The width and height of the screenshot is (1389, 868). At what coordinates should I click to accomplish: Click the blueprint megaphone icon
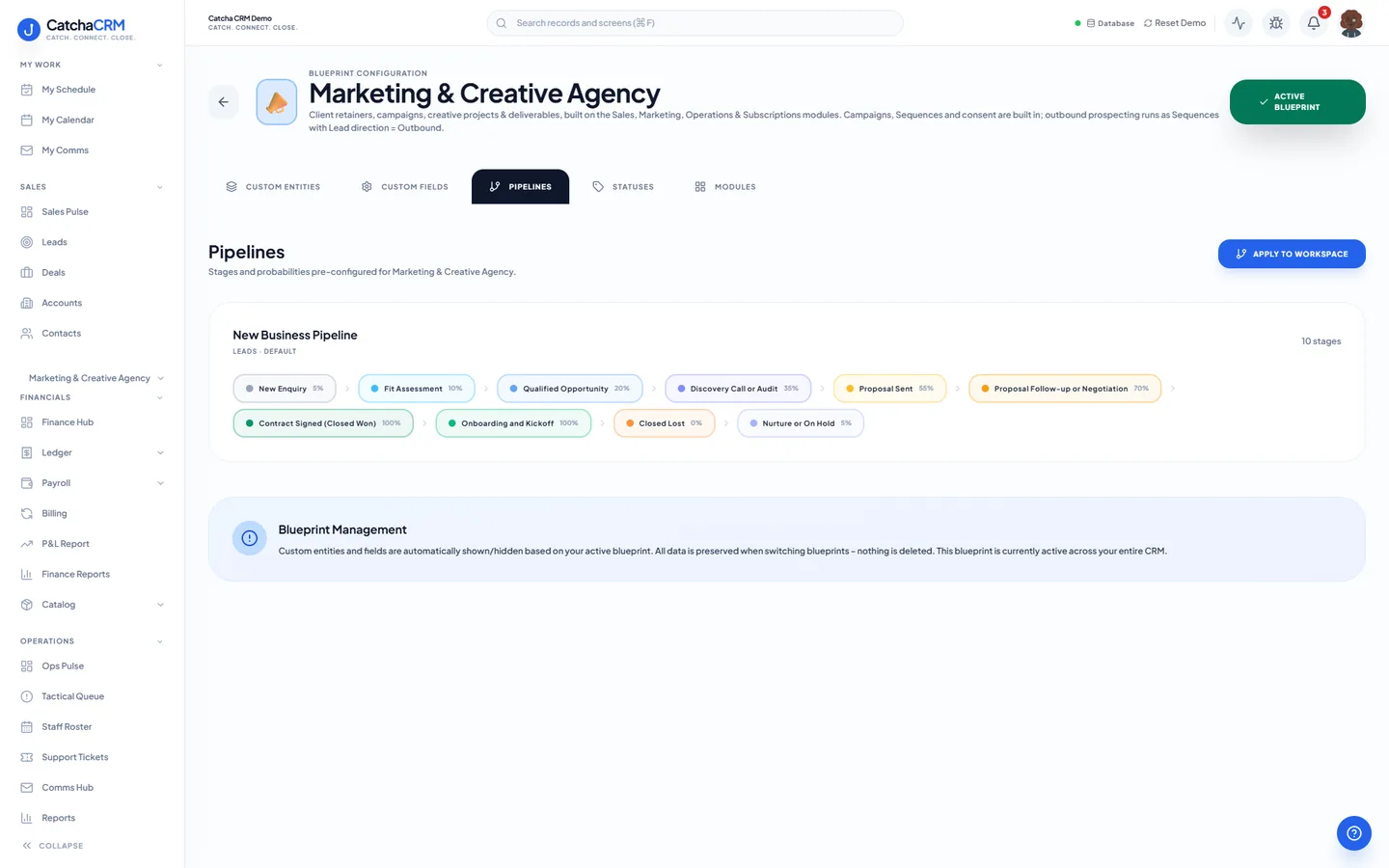tap(277, 102)
